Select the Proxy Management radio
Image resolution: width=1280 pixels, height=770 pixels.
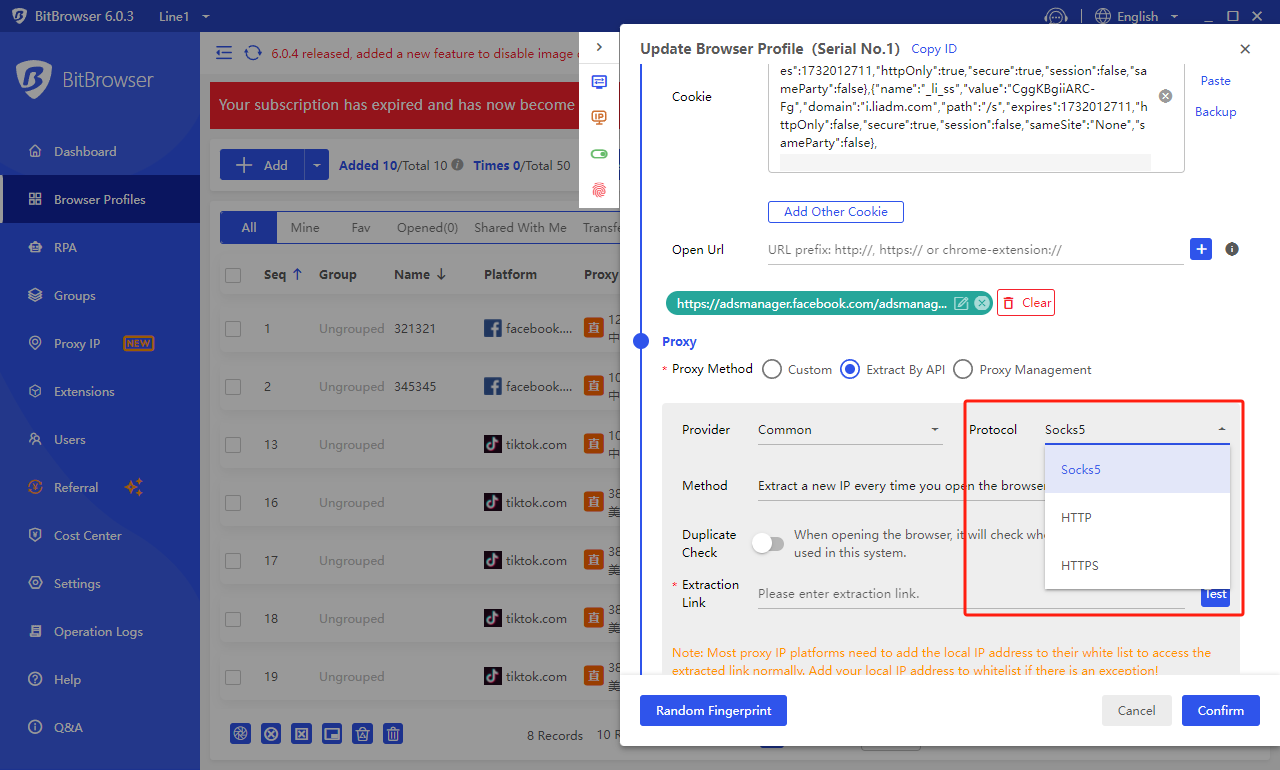click(x=963, y=369)
